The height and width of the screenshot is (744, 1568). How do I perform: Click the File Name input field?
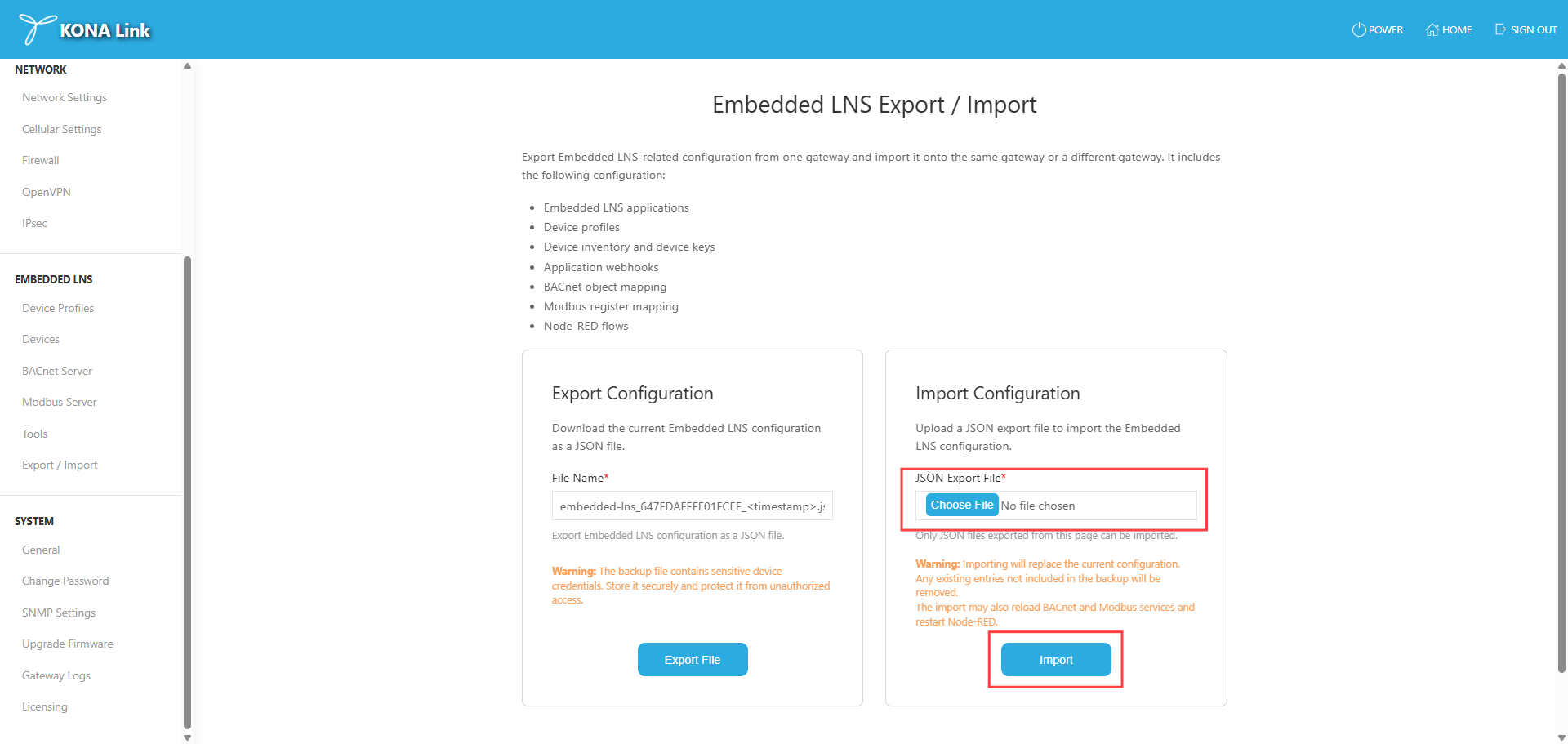click(693, 506)
